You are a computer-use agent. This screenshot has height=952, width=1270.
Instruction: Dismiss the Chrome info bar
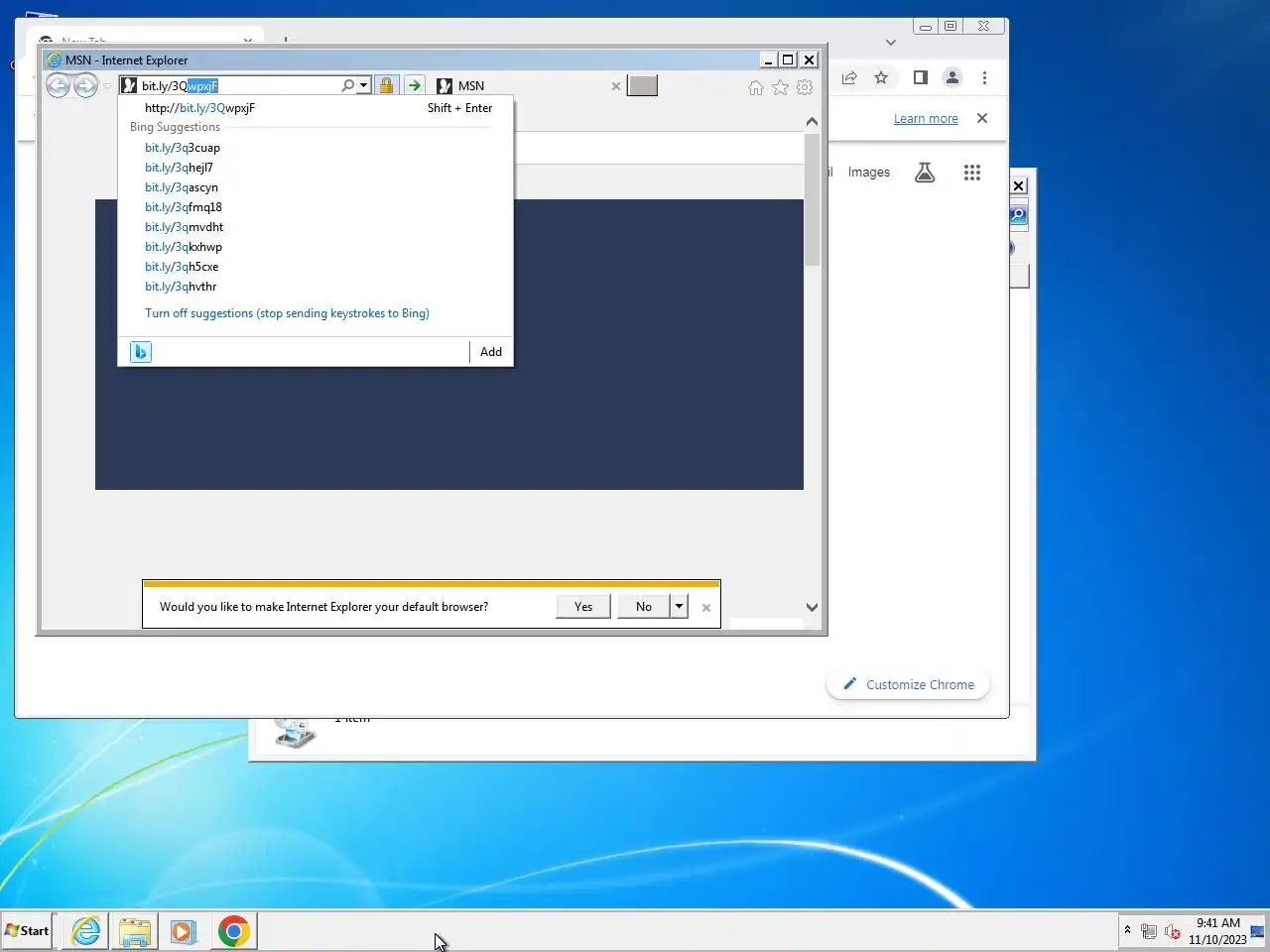click(982, 118)
